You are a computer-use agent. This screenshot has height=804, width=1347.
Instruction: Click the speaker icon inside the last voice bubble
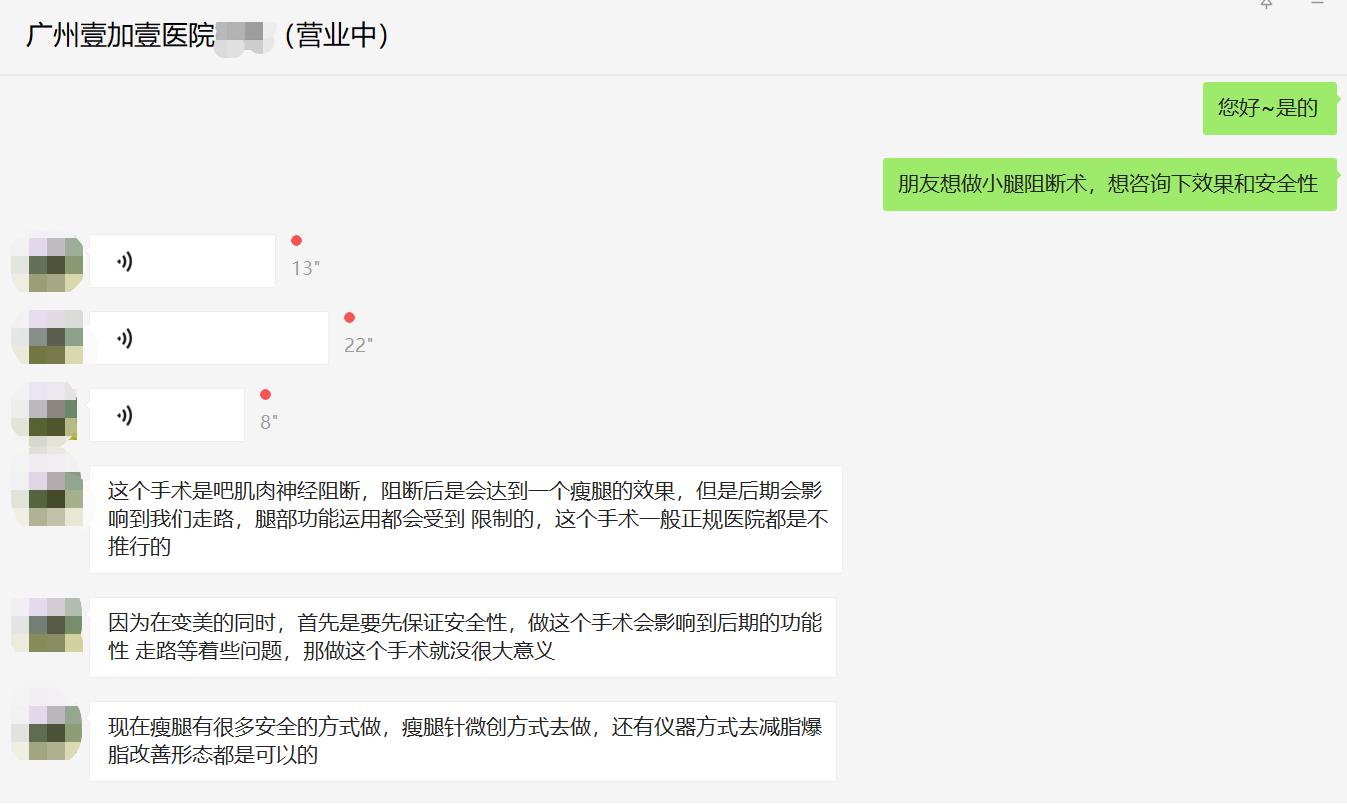123,414
